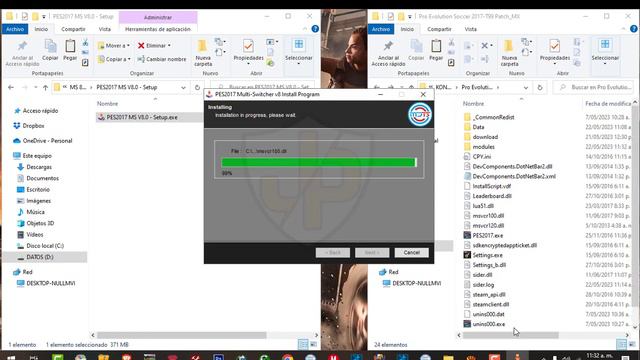Refresh the left Explorer window
640x360 pixels.
(198, 87)
